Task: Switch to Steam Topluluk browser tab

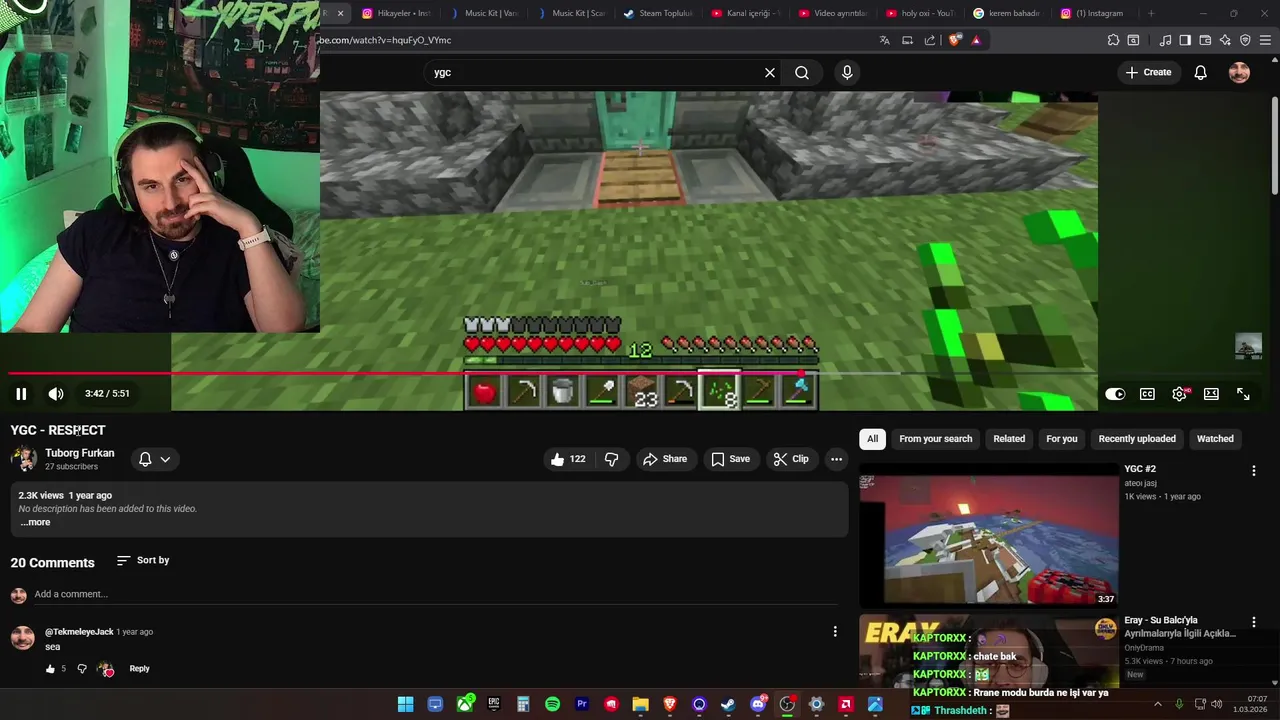Action: click(x=657, y=13)
